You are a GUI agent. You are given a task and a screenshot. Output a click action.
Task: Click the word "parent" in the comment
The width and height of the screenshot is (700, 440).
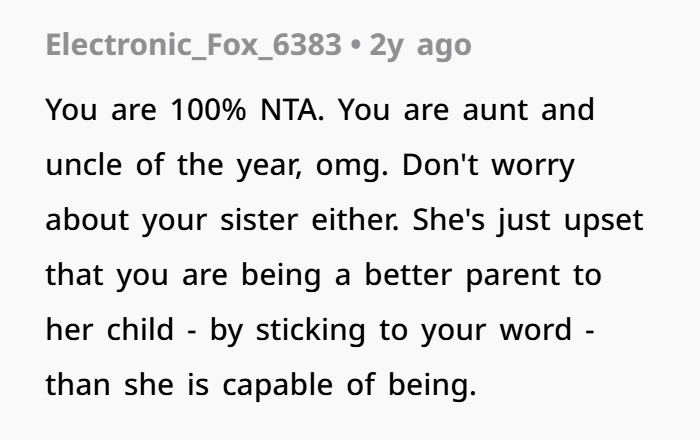pyautogui.click(x=513, y=276)
